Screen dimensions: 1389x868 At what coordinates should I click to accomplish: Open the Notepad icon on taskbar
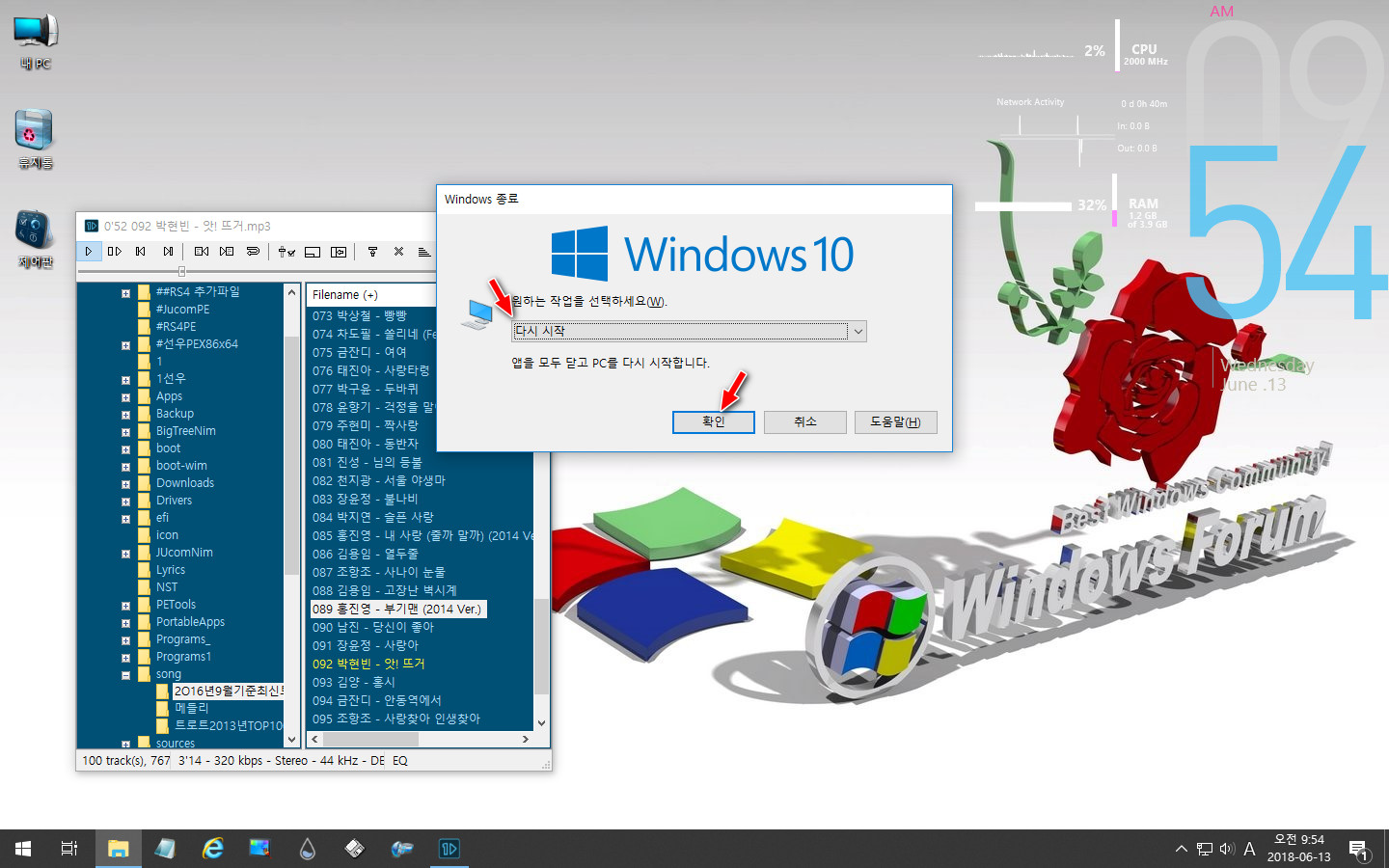tap(165, 849)
